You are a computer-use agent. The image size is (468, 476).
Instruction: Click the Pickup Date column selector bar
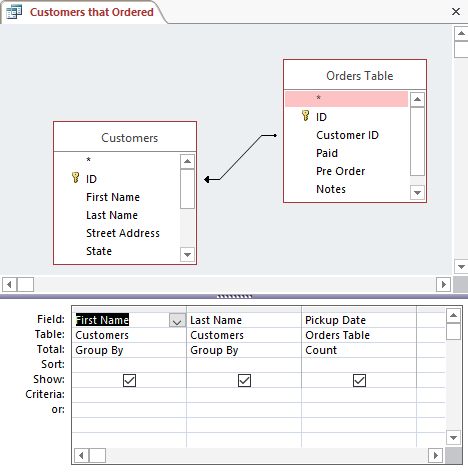point(359,310)
